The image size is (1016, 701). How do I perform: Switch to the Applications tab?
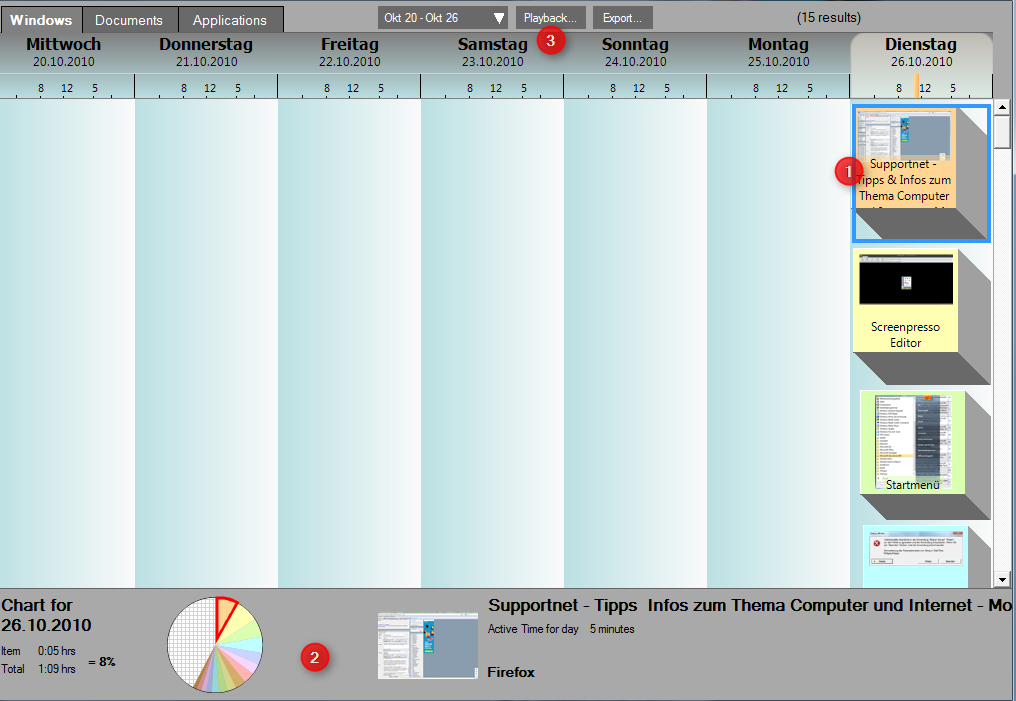click(230, 19)
